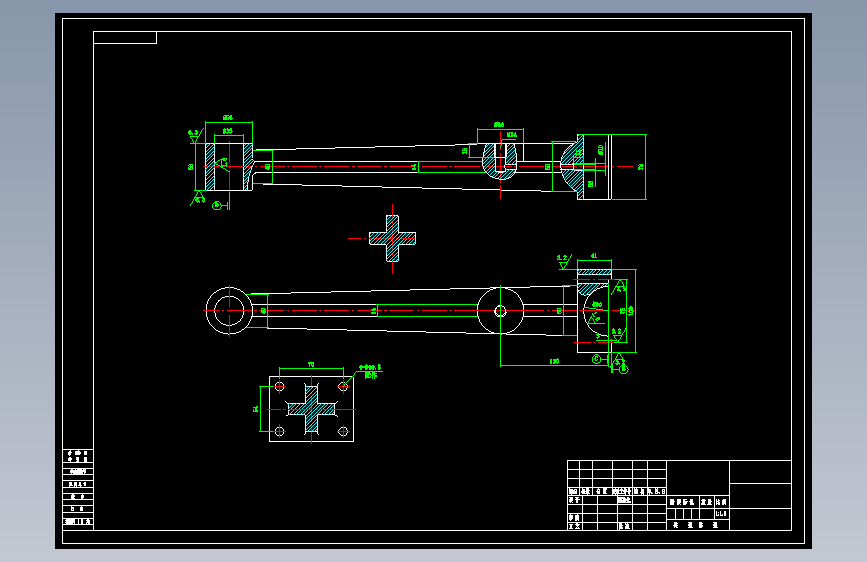Viewport: 867px width, 562px height.
Task: Select the datum circle below the left bushing
Action: [217, 206]
